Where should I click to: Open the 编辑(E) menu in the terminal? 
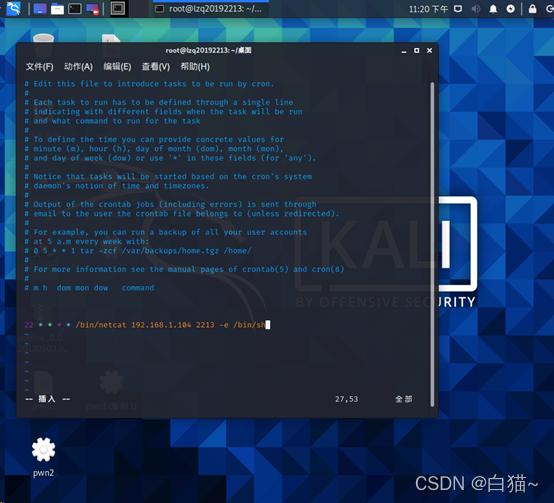point(117,67)
